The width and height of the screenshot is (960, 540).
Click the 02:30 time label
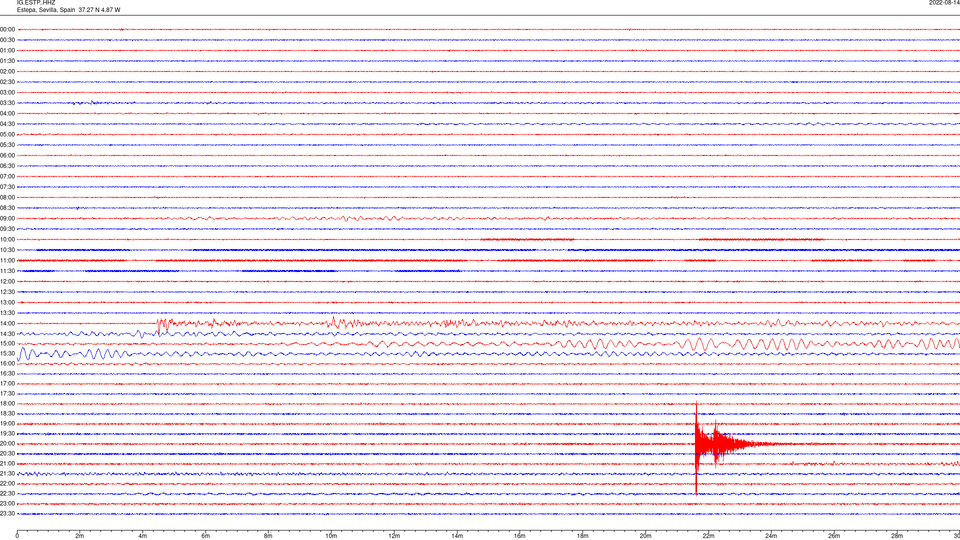pyautogui.click(x=7, y=82)
